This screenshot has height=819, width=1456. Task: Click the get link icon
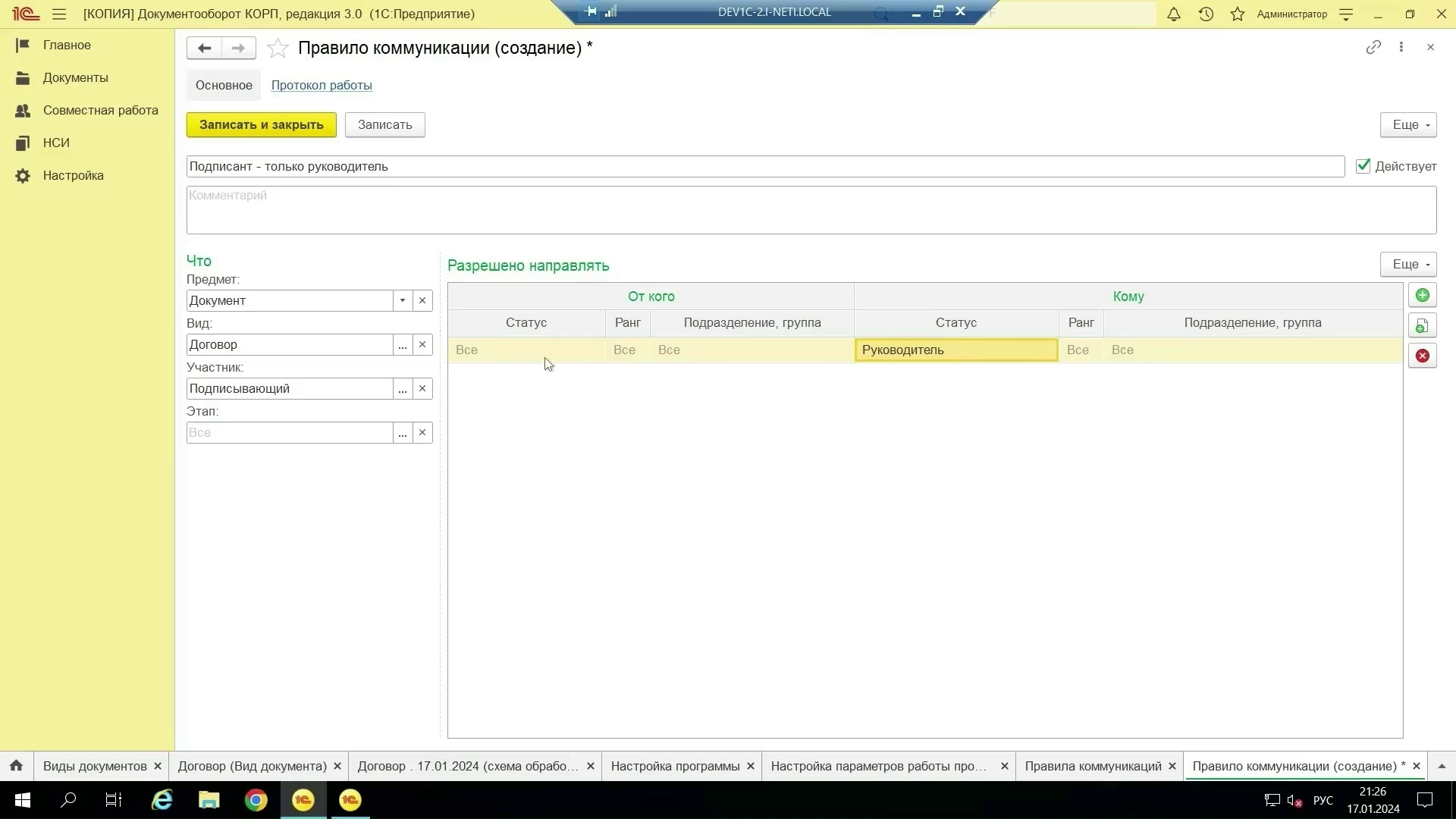pyautogui.click(x=1373, y=47)
